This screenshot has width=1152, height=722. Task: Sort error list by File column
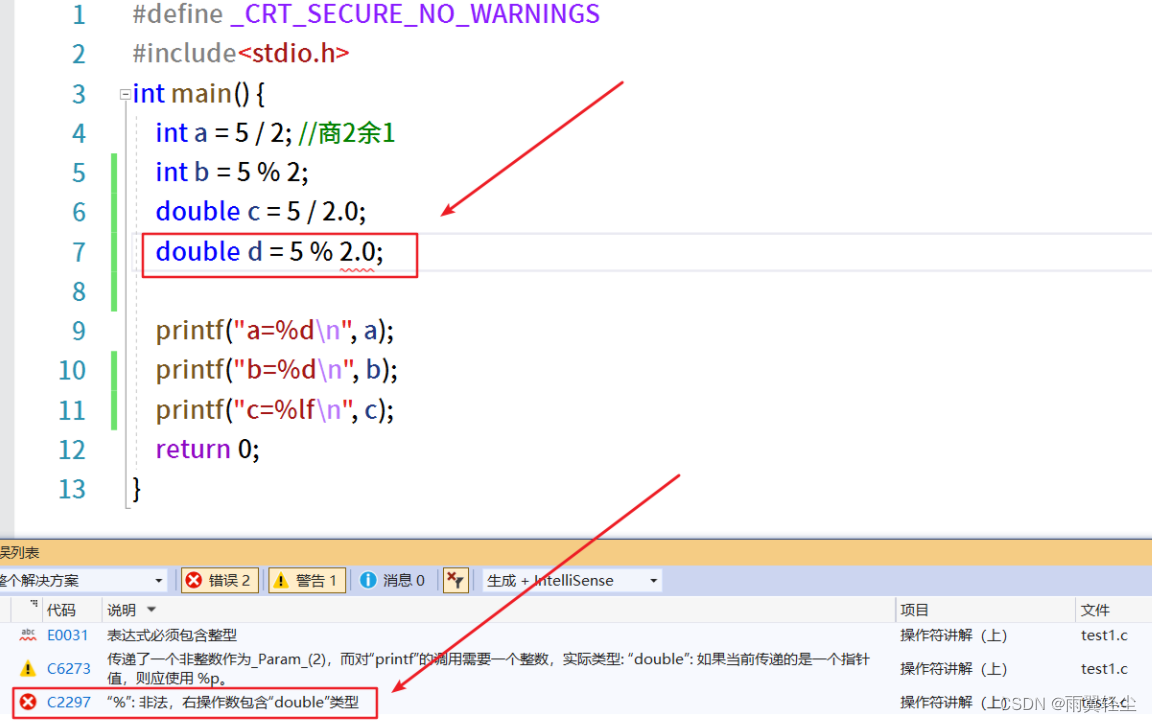tap(1095, 610)
